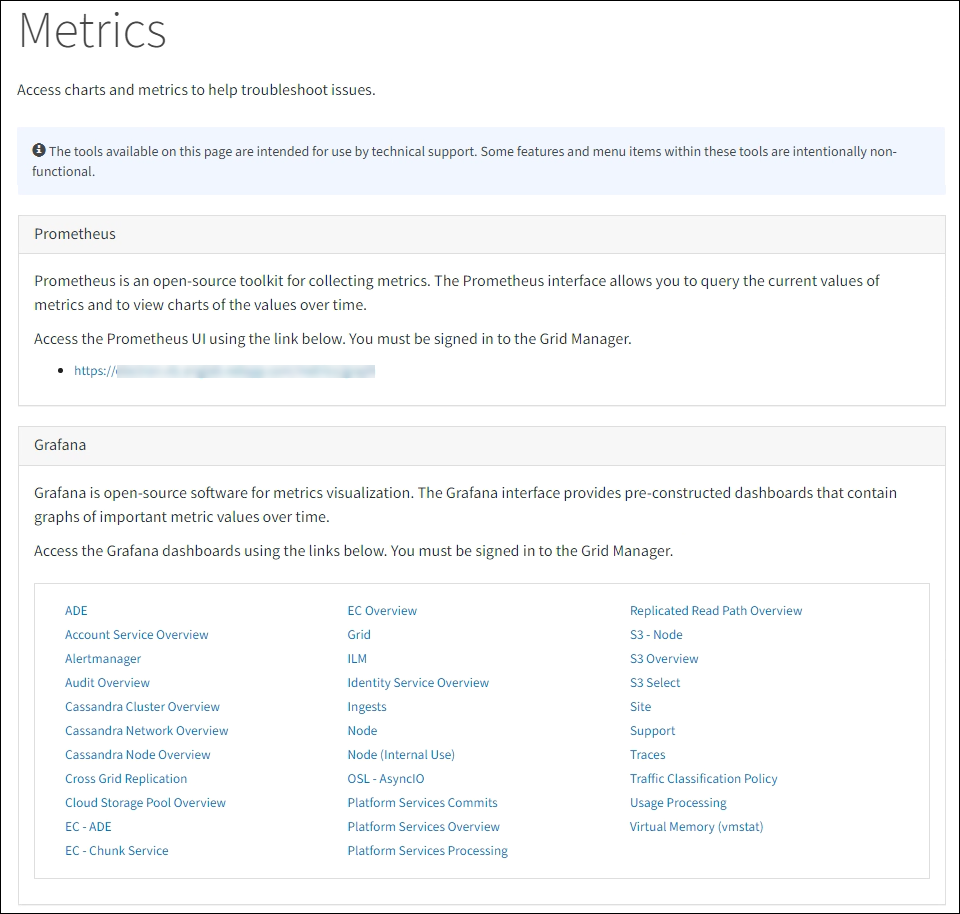Open Cassandra Cluster Overview dashboard
This screenshot has width=960, height=914.
point(142,707)
